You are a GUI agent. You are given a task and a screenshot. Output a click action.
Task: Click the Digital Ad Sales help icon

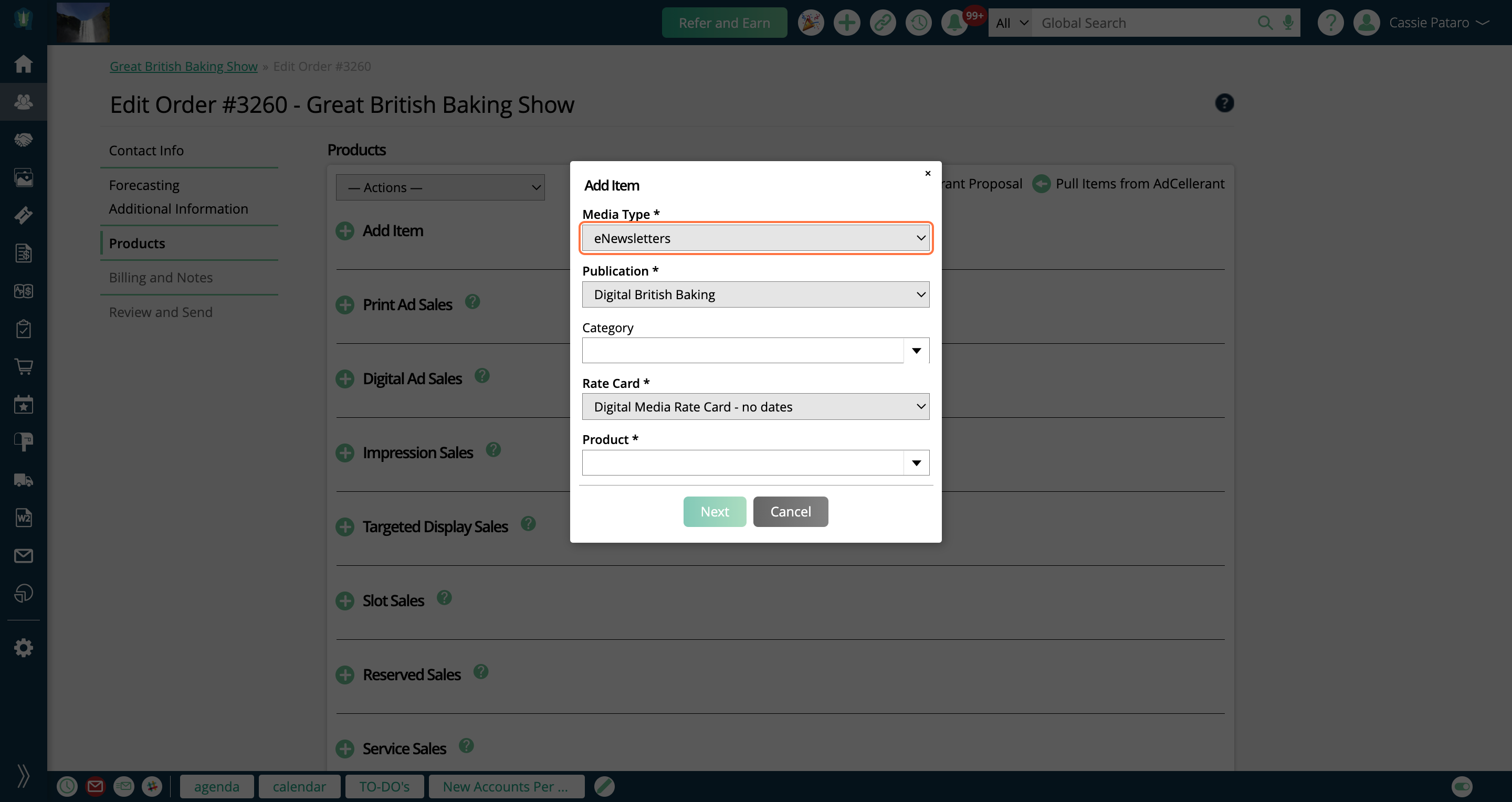tap(482, 375)
